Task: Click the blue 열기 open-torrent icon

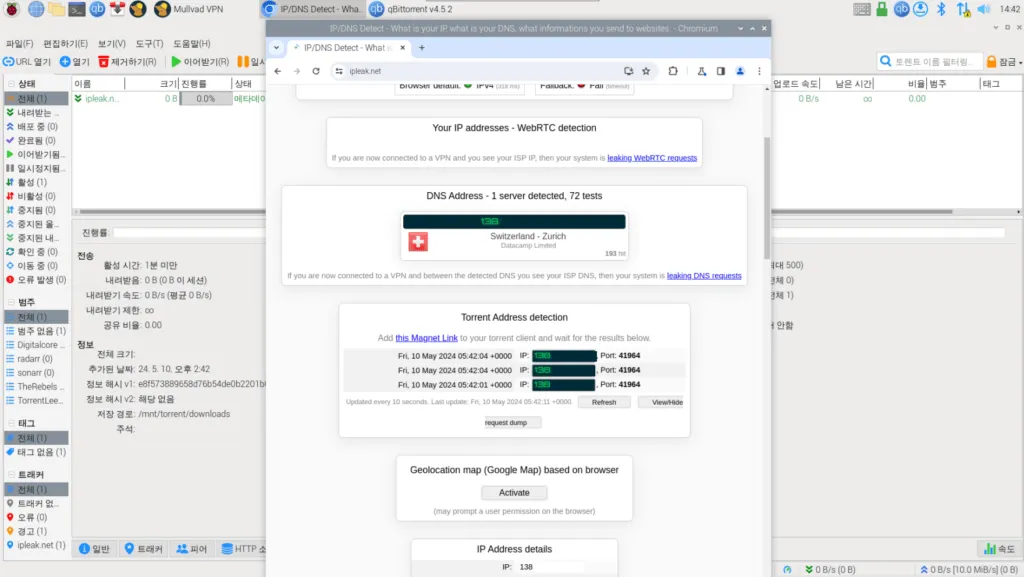Action: tap(63, 61)
